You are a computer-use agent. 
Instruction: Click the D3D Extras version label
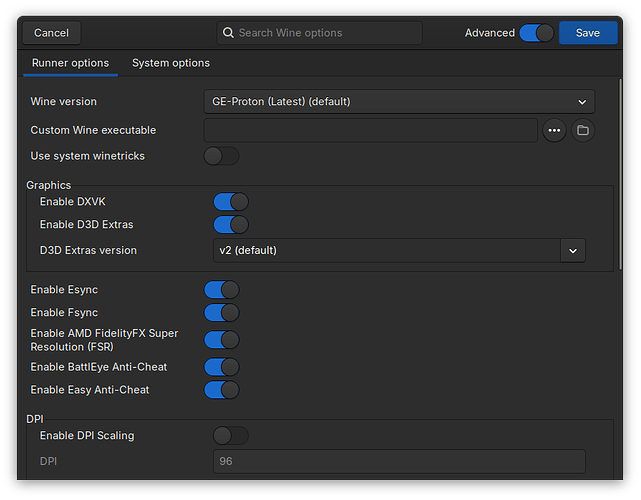[88, 251]
